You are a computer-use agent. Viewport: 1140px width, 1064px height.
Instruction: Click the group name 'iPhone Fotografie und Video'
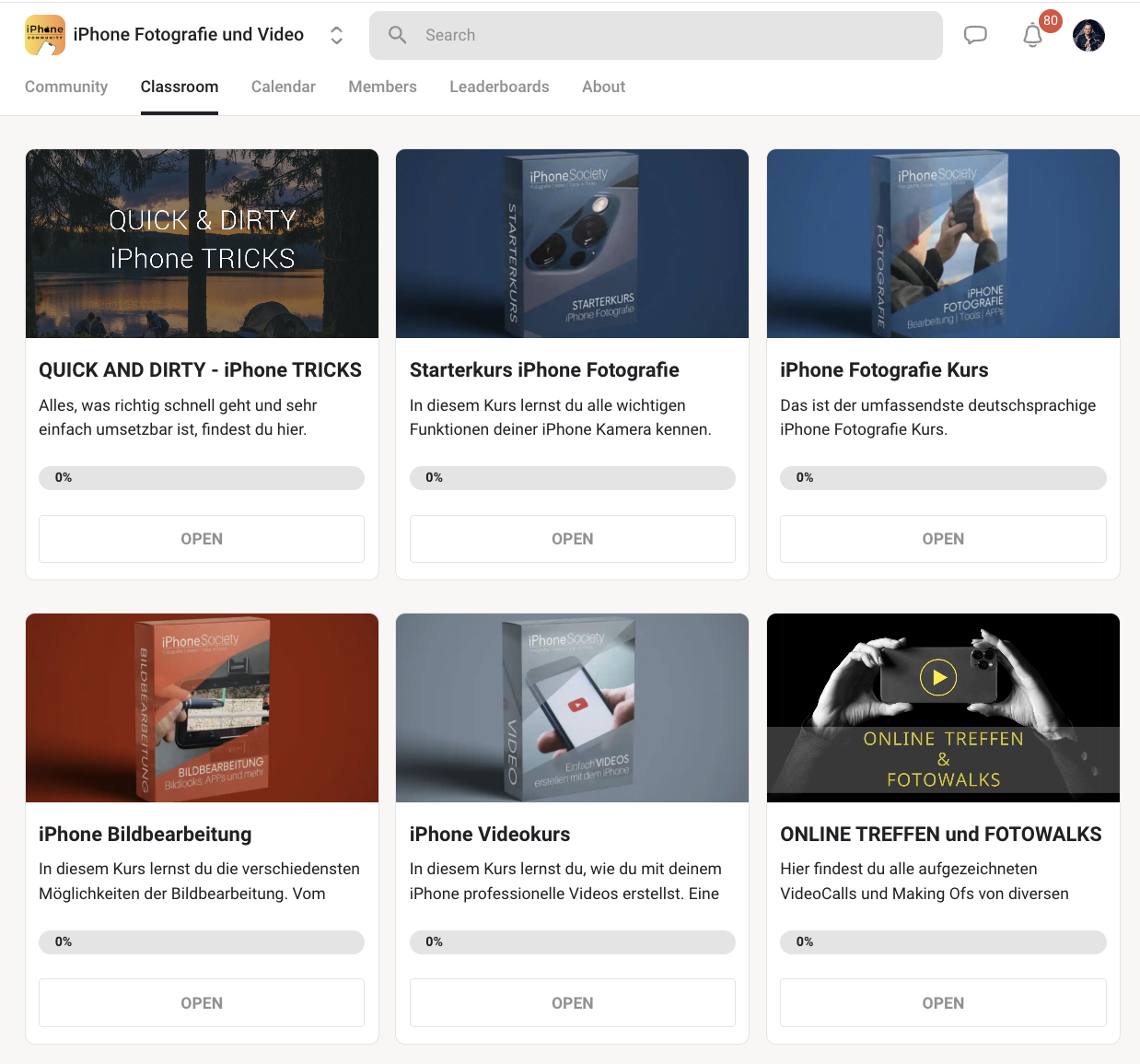[189, 35]
